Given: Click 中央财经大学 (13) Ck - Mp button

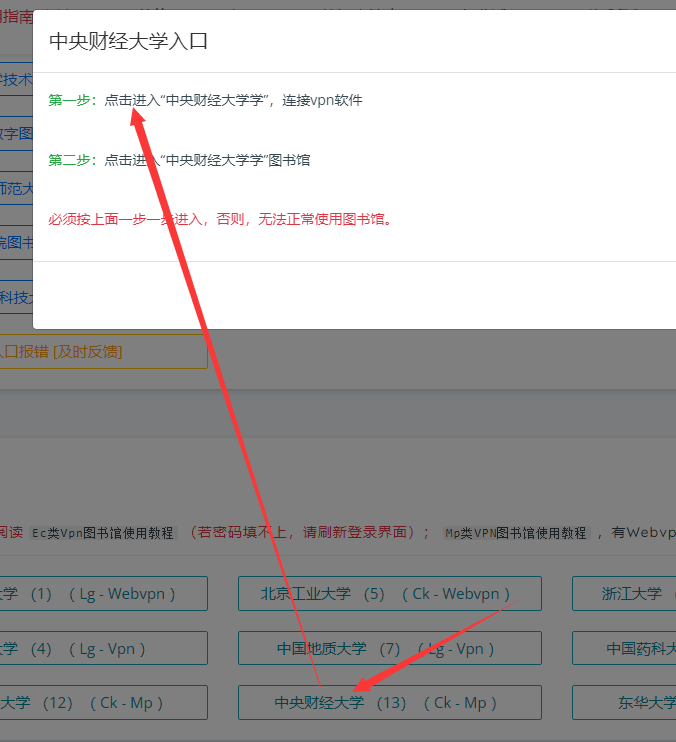Looking at the screenshot, I should 389,702.
